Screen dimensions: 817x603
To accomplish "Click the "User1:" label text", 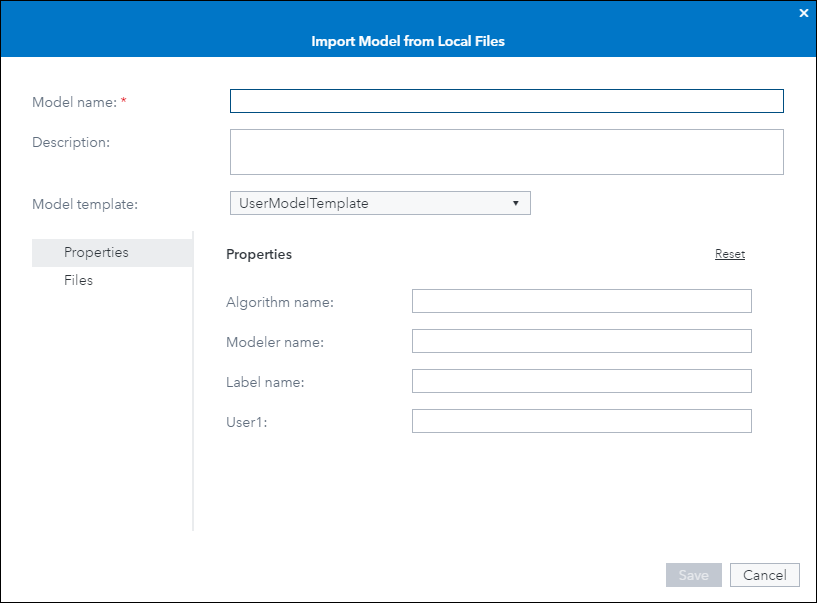I will click(246, 422).
